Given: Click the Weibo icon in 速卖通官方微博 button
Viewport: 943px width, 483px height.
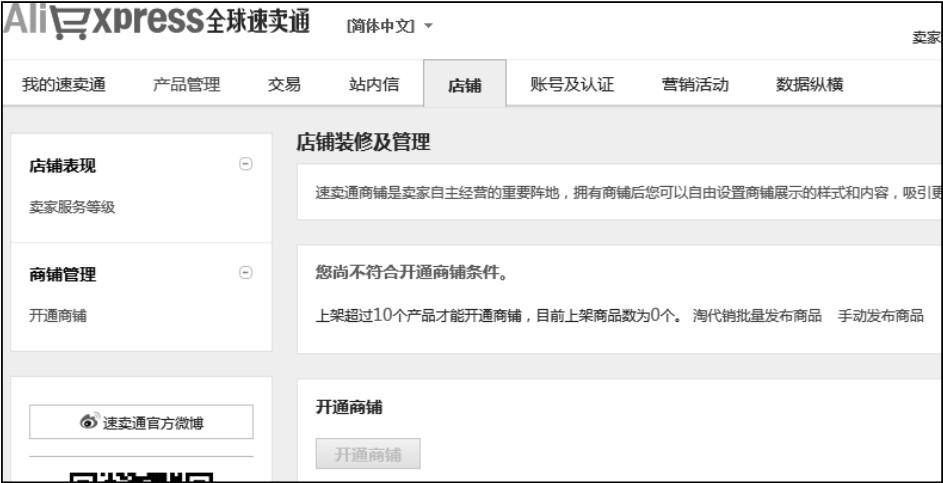Looking at the screenshot, I should (x=89, y=422).
